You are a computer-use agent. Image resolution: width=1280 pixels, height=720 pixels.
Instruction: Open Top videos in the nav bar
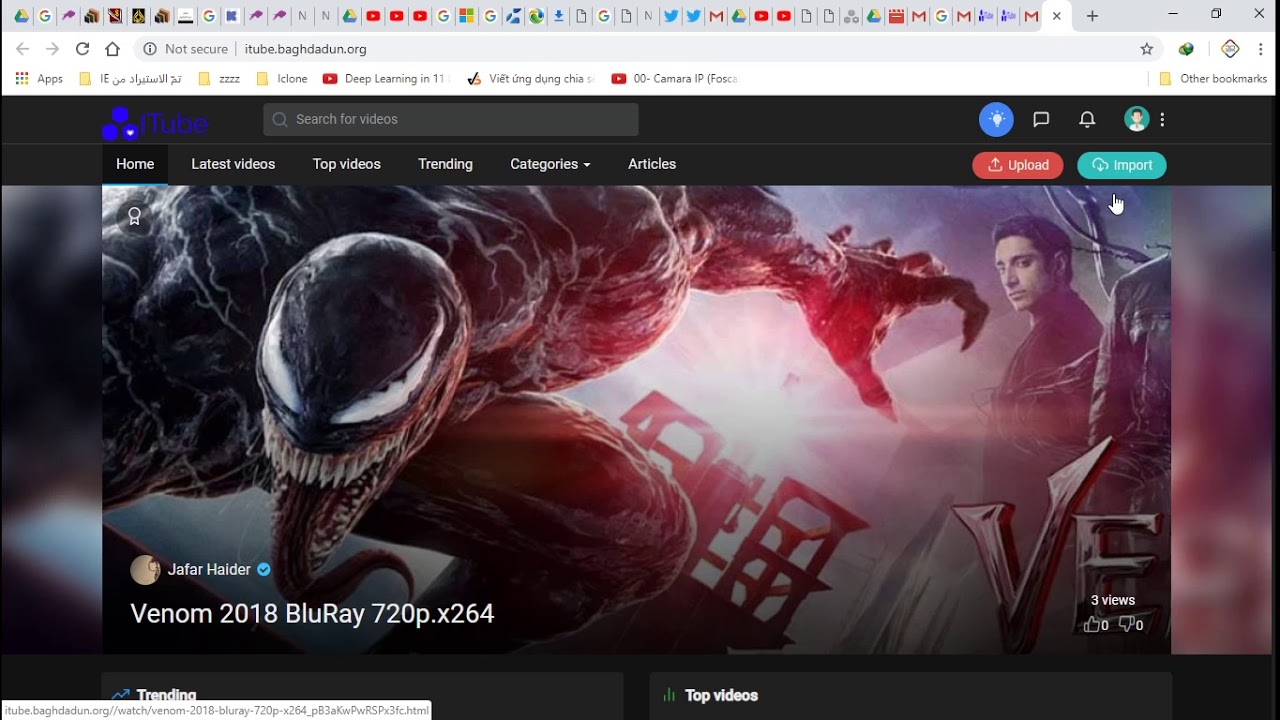(x=347, y=164)
